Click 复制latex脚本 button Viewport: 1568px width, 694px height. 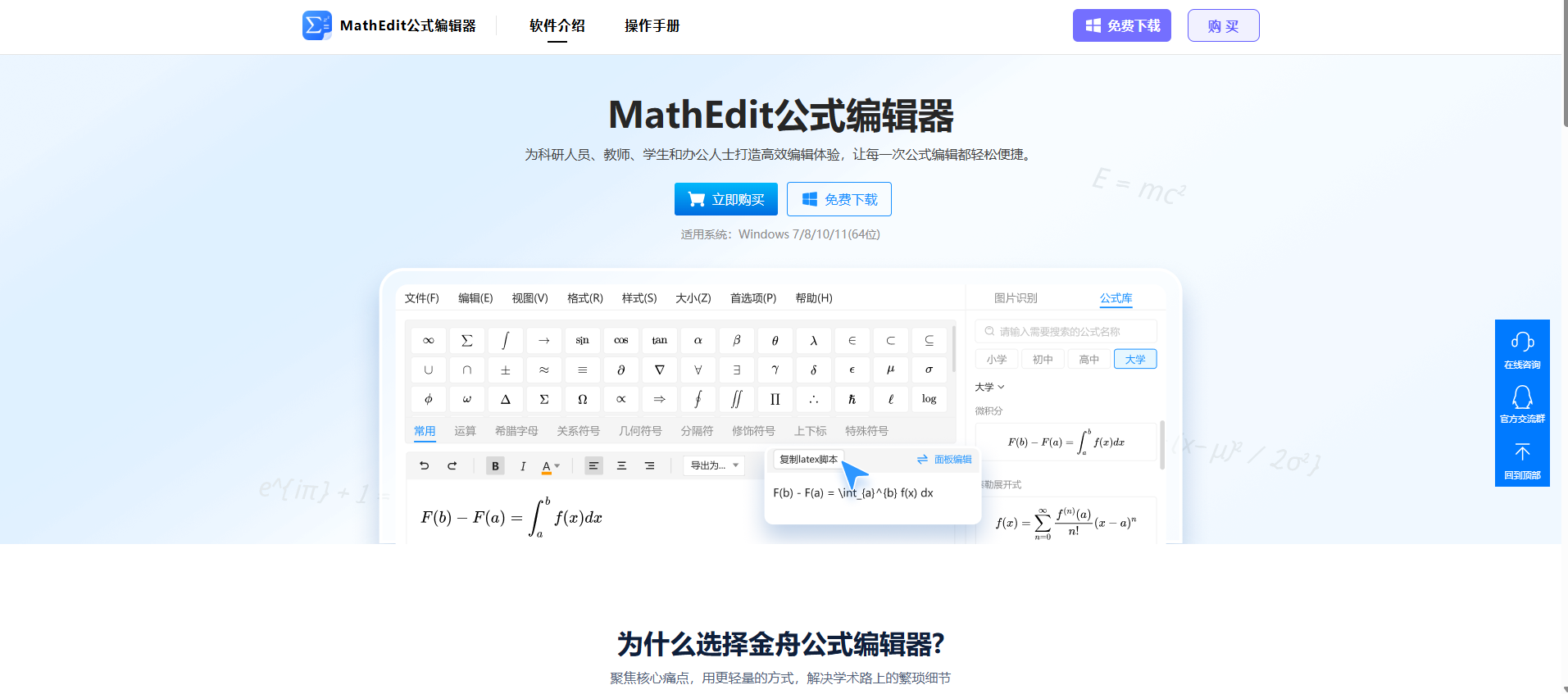coord(808,460)
